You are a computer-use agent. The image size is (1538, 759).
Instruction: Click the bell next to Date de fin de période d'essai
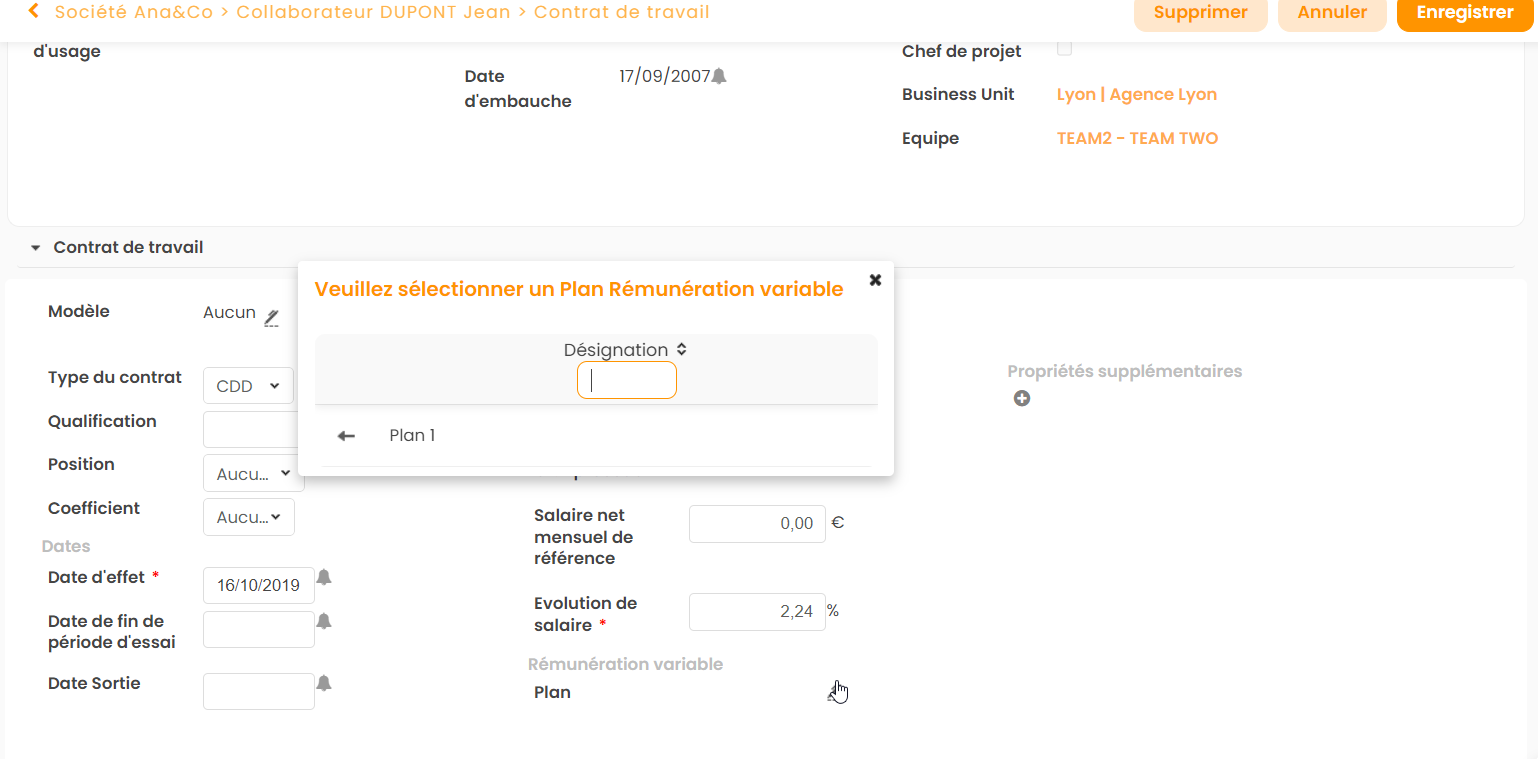tap(324, 621)
